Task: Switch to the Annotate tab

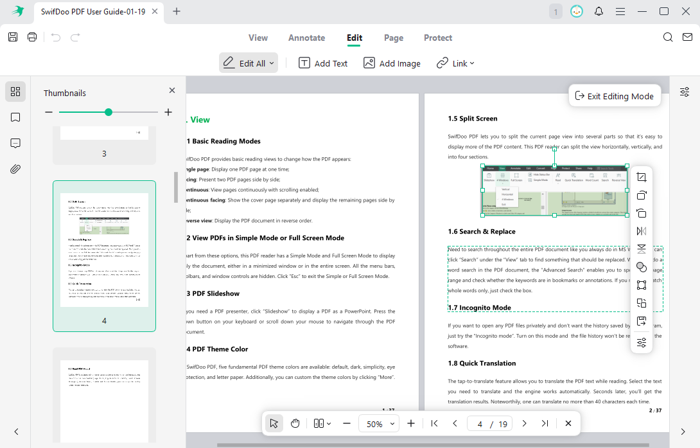Action: click(307, 38)
